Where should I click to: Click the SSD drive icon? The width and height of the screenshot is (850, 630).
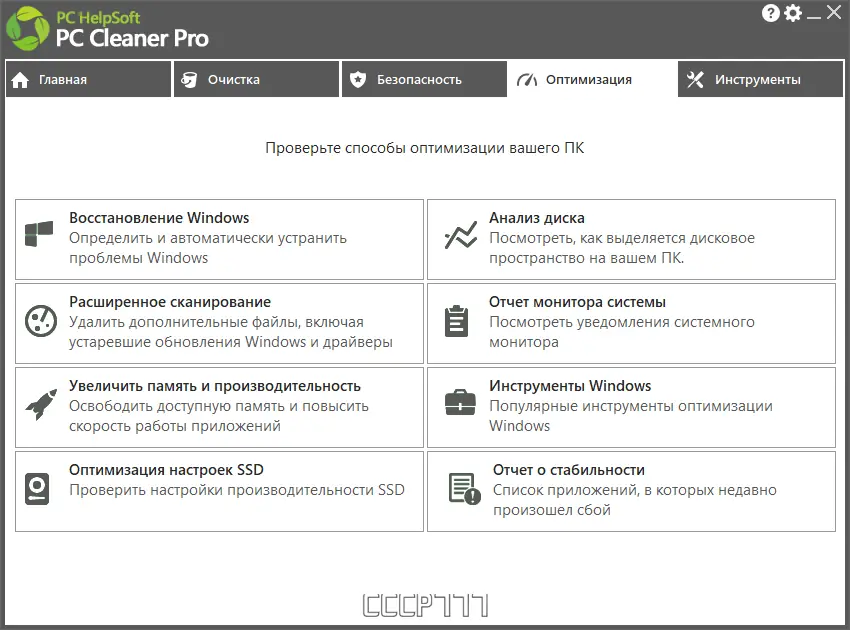pyautogui.click(x=37, y=489)
